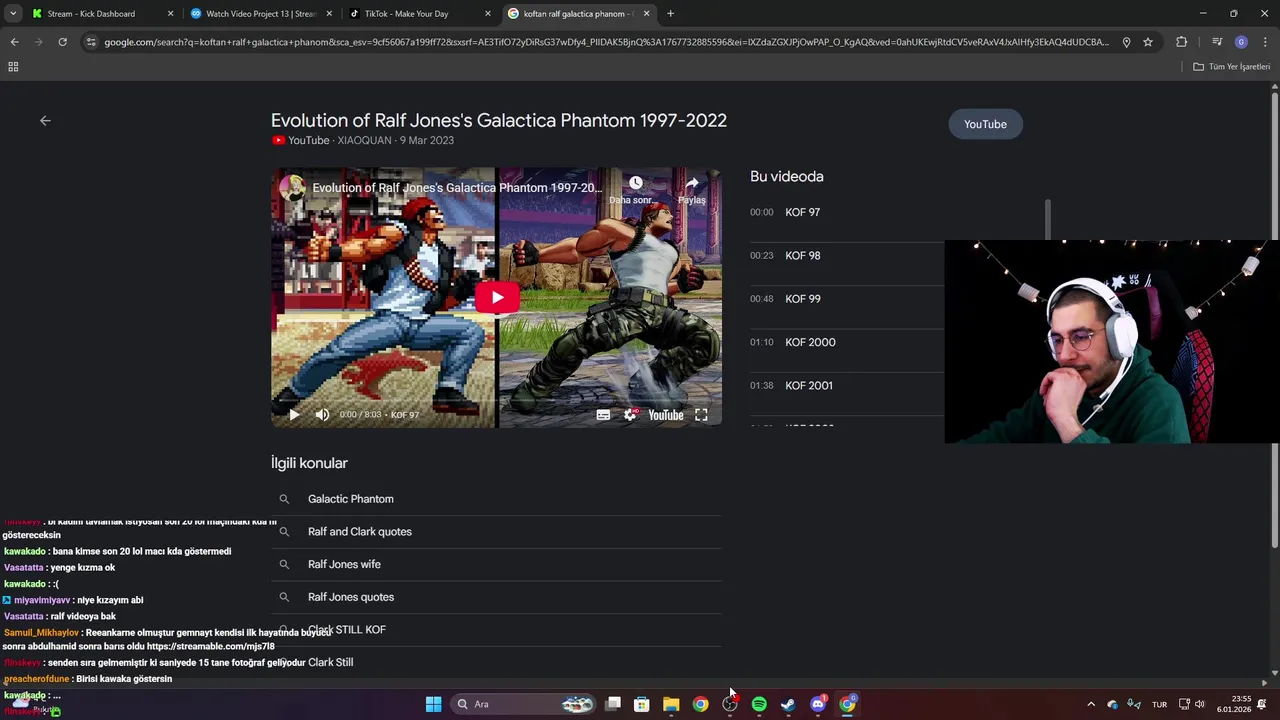Jump to KOF 2000 chapter
The height and width of the screenshot is (720, 1280).
[x=846, y=342]
